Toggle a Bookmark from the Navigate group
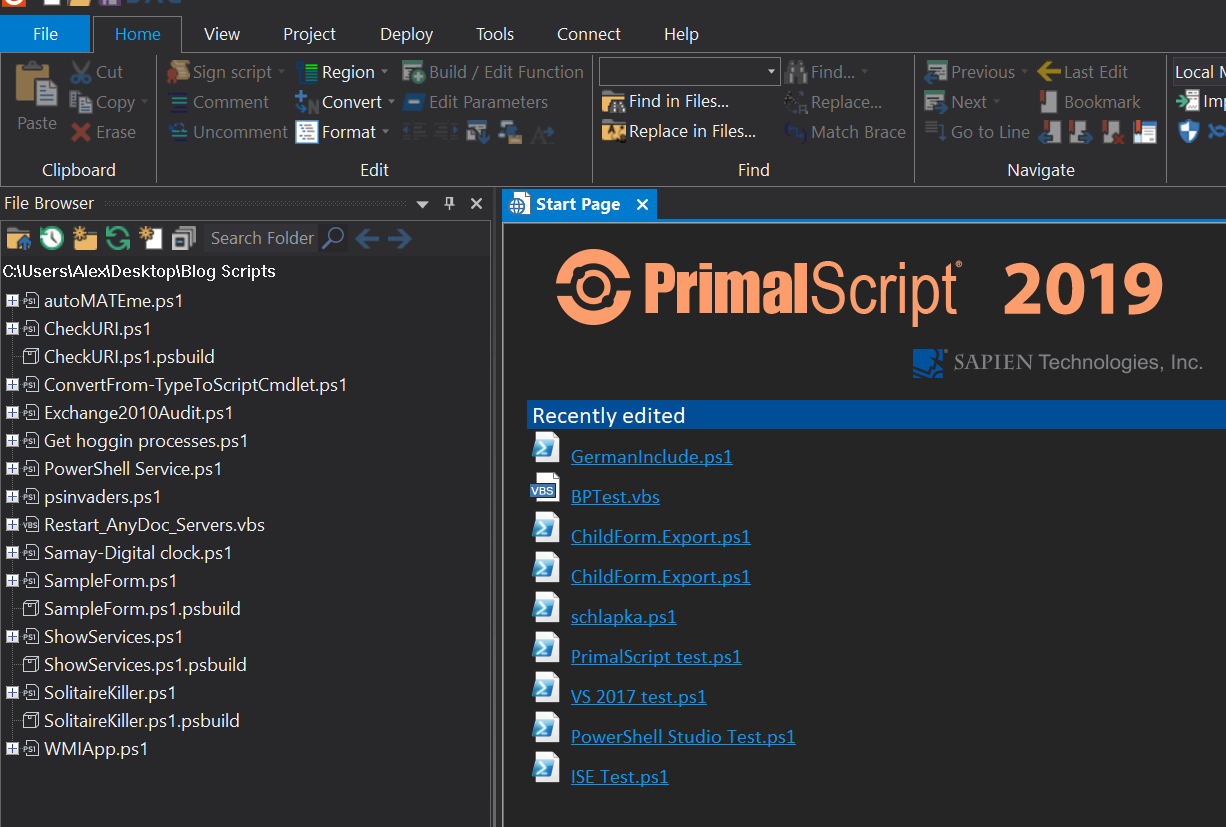Screen dimensions: 1226x827 click(x=1090, y=102)
